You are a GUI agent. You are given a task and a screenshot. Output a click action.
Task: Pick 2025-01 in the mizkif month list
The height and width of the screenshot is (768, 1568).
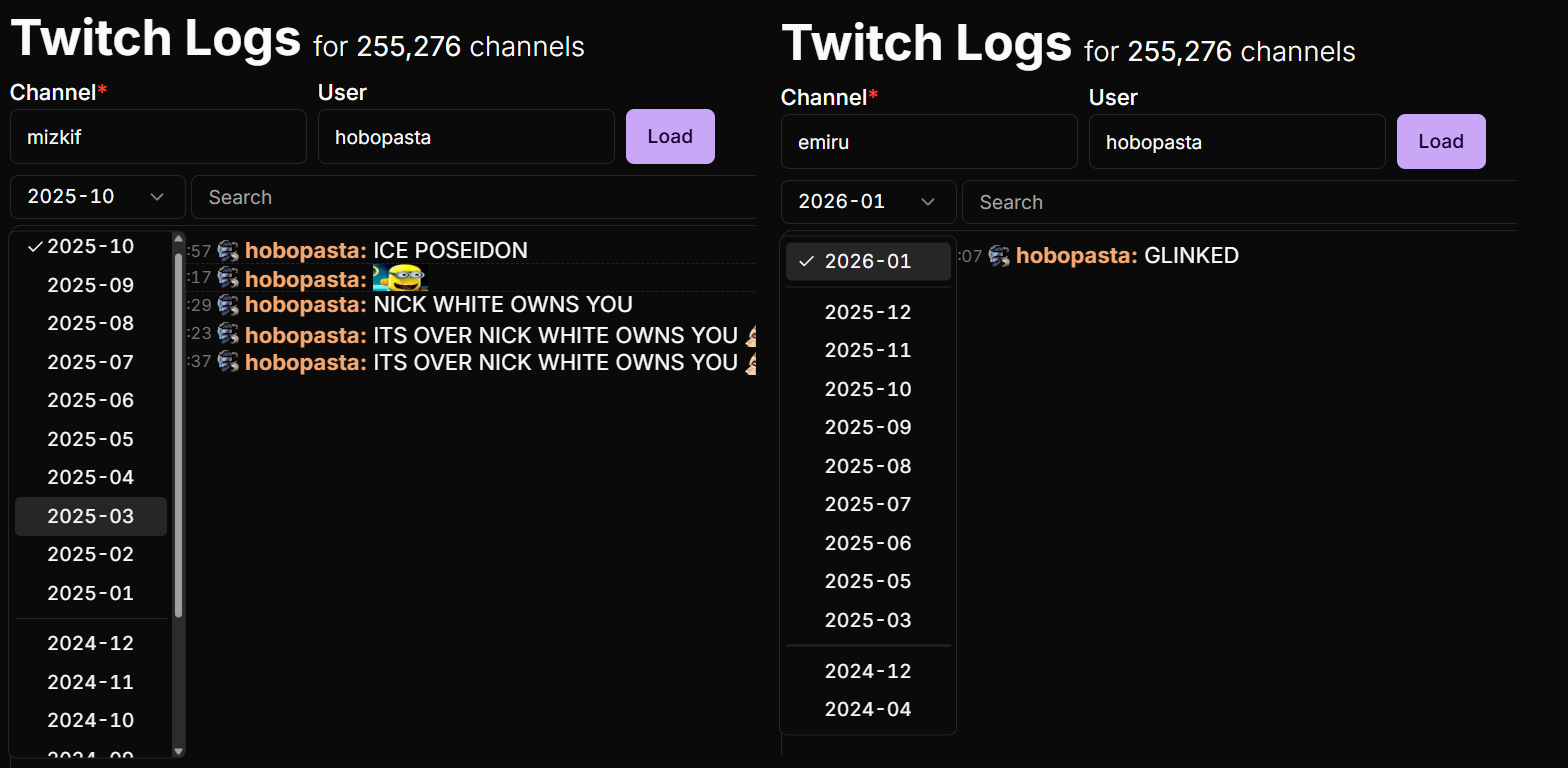pyautogui.click(x=91, y=593)
